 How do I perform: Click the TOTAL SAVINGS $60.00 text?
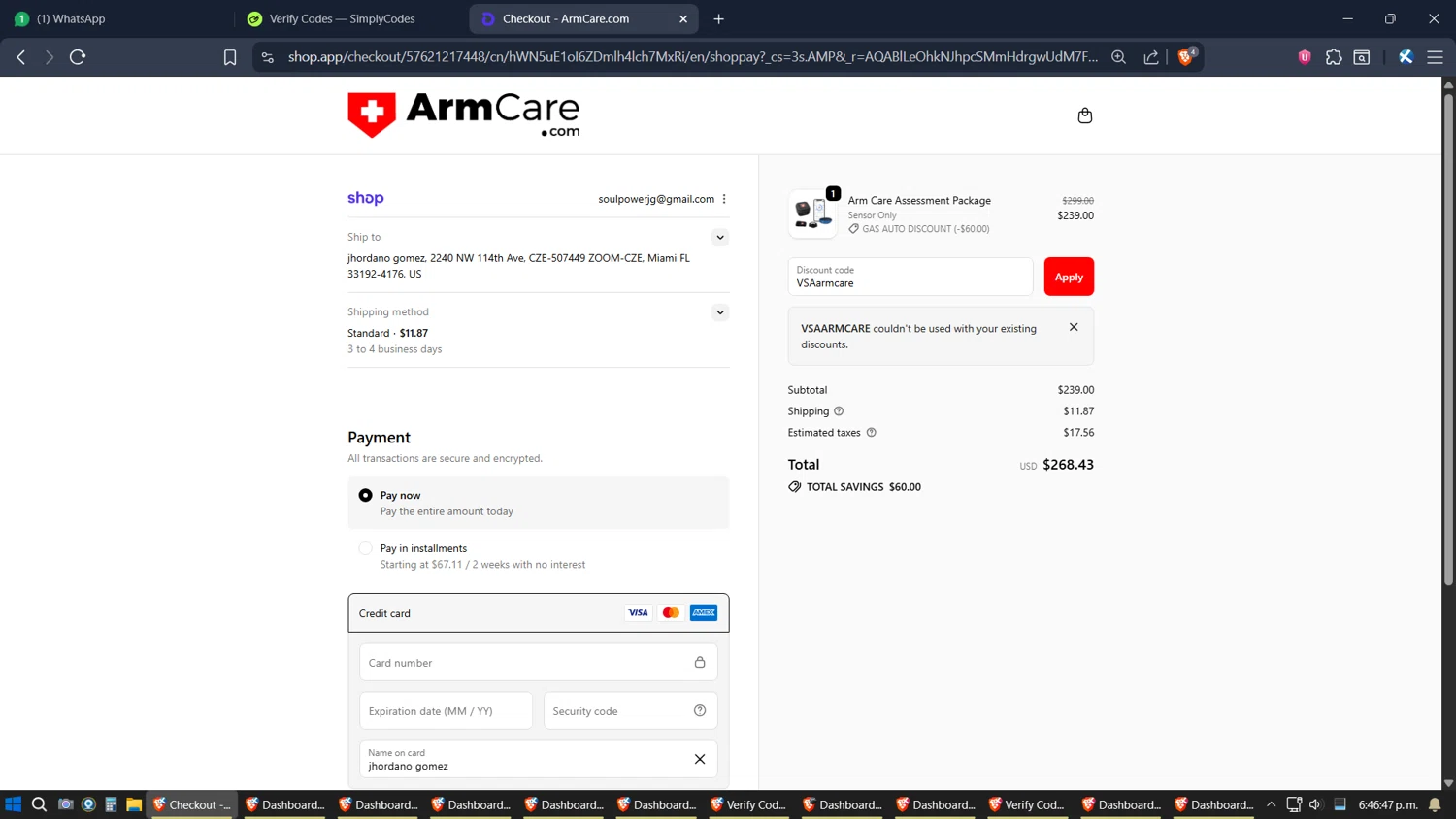coord(864,487)
